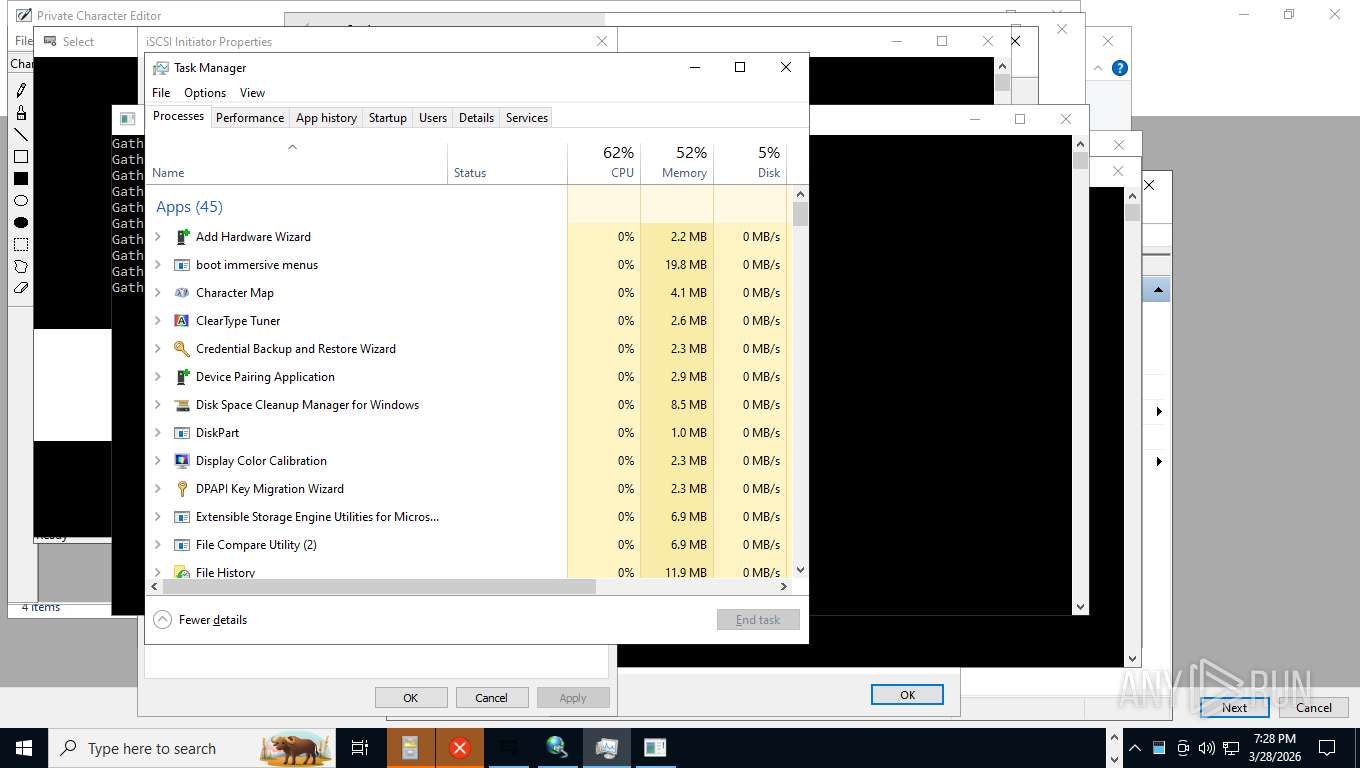The height and width of the screenshot is (768, 1360).
Task: Open Task View from the taskbar
Action: [360, 748]
